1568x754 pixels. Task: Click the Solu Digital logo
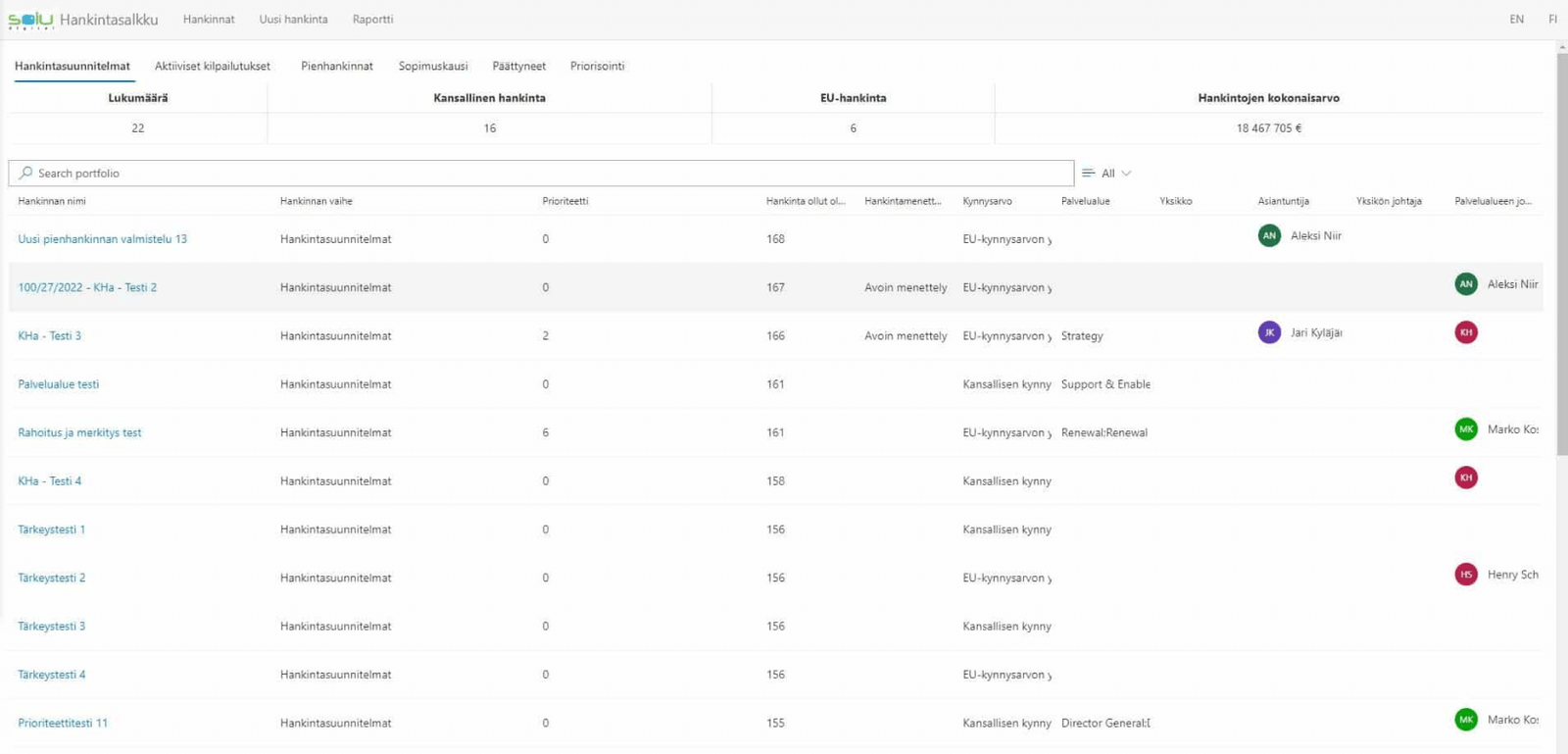[30, 20]
